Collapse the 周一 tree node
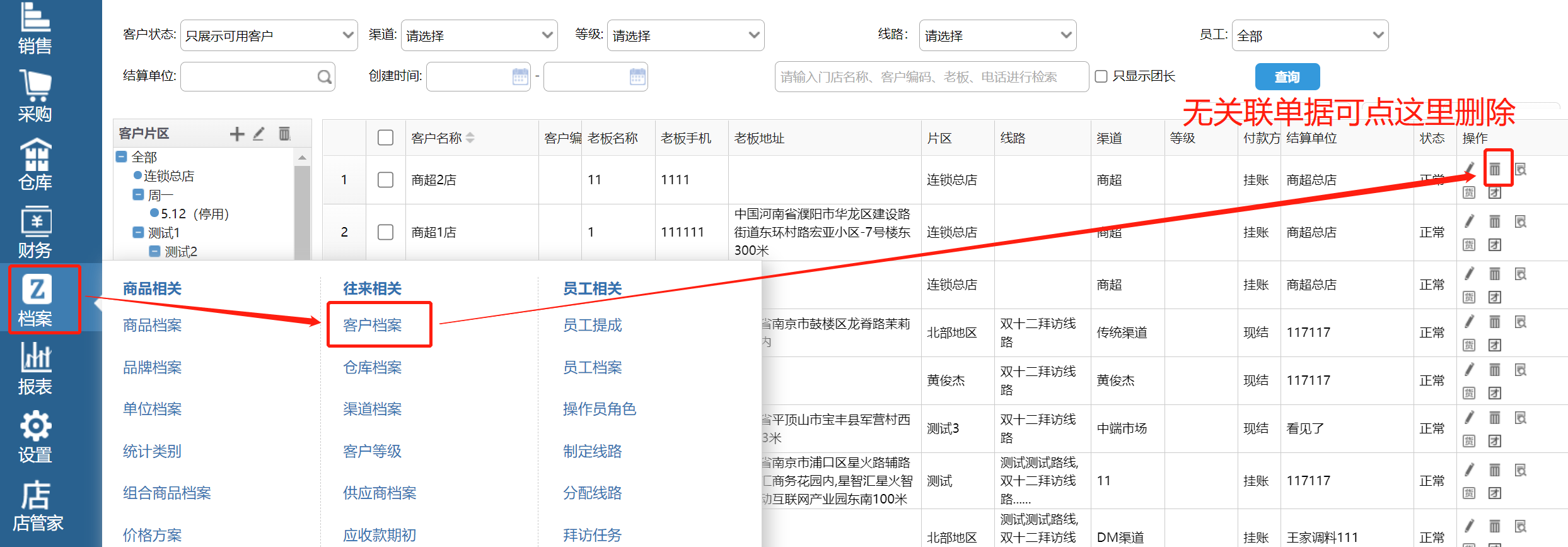Viewport: 1568px width, 547px height. click(x=138, y=194)
